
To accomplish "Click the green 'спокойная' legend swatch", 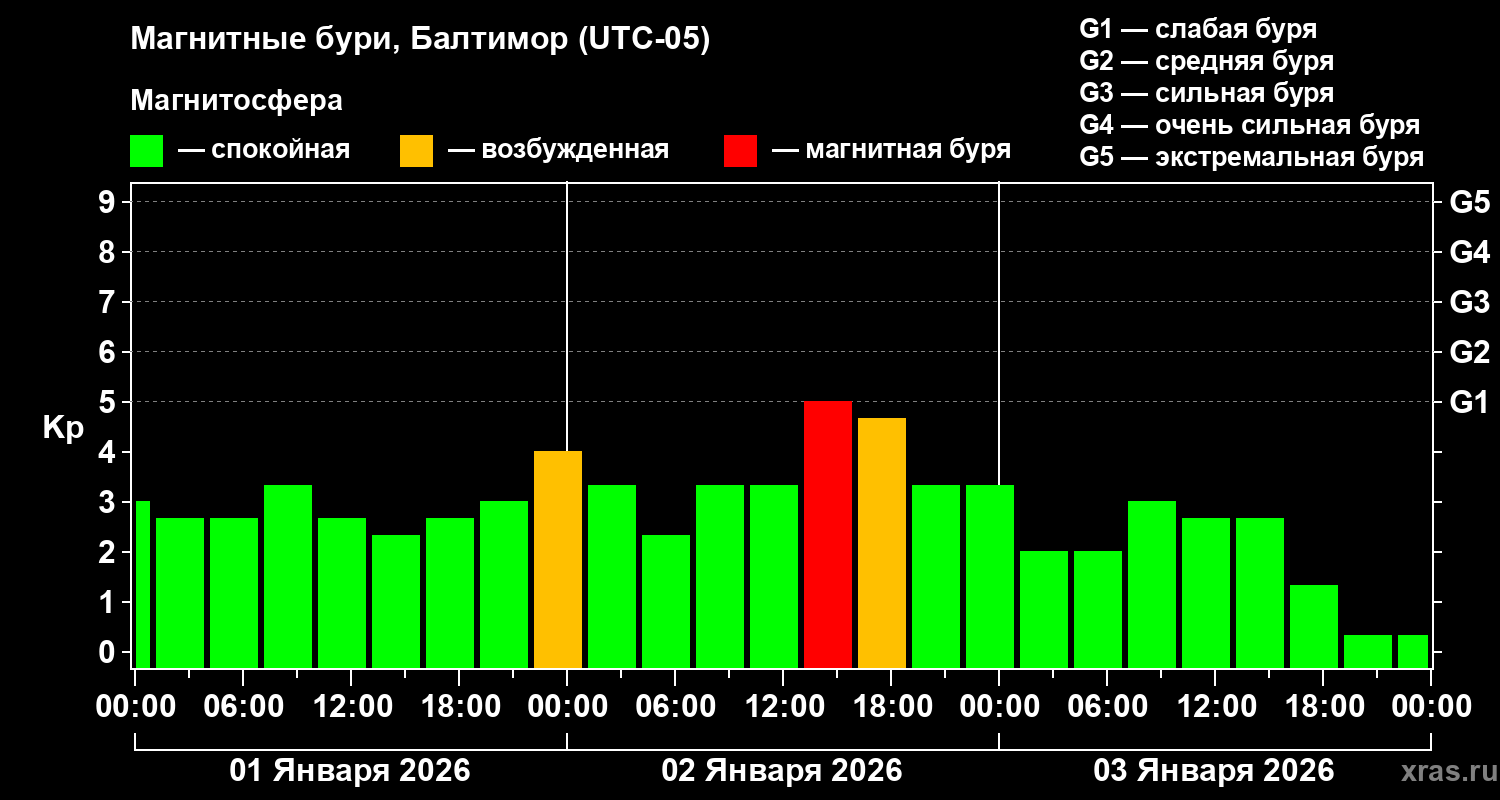I will (x=146, y=151).
